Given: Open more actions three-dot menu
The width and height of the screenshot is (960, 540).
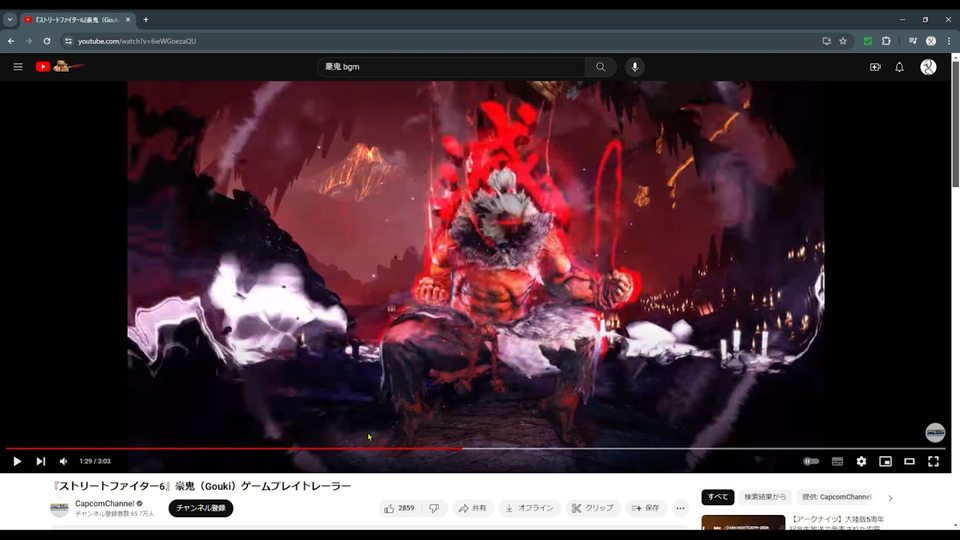Looking at the screenshot, I should tap(680, 508).
